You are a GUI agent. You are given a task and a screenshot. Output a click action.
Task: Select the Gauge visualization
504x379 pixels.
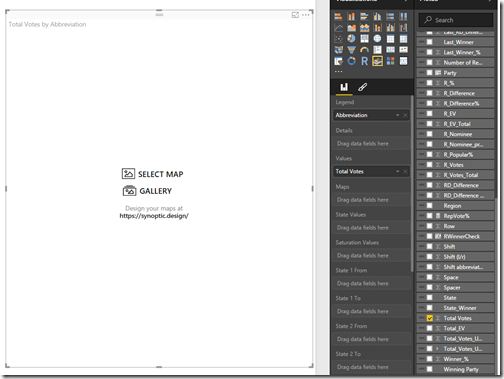(x=364, y=50)
